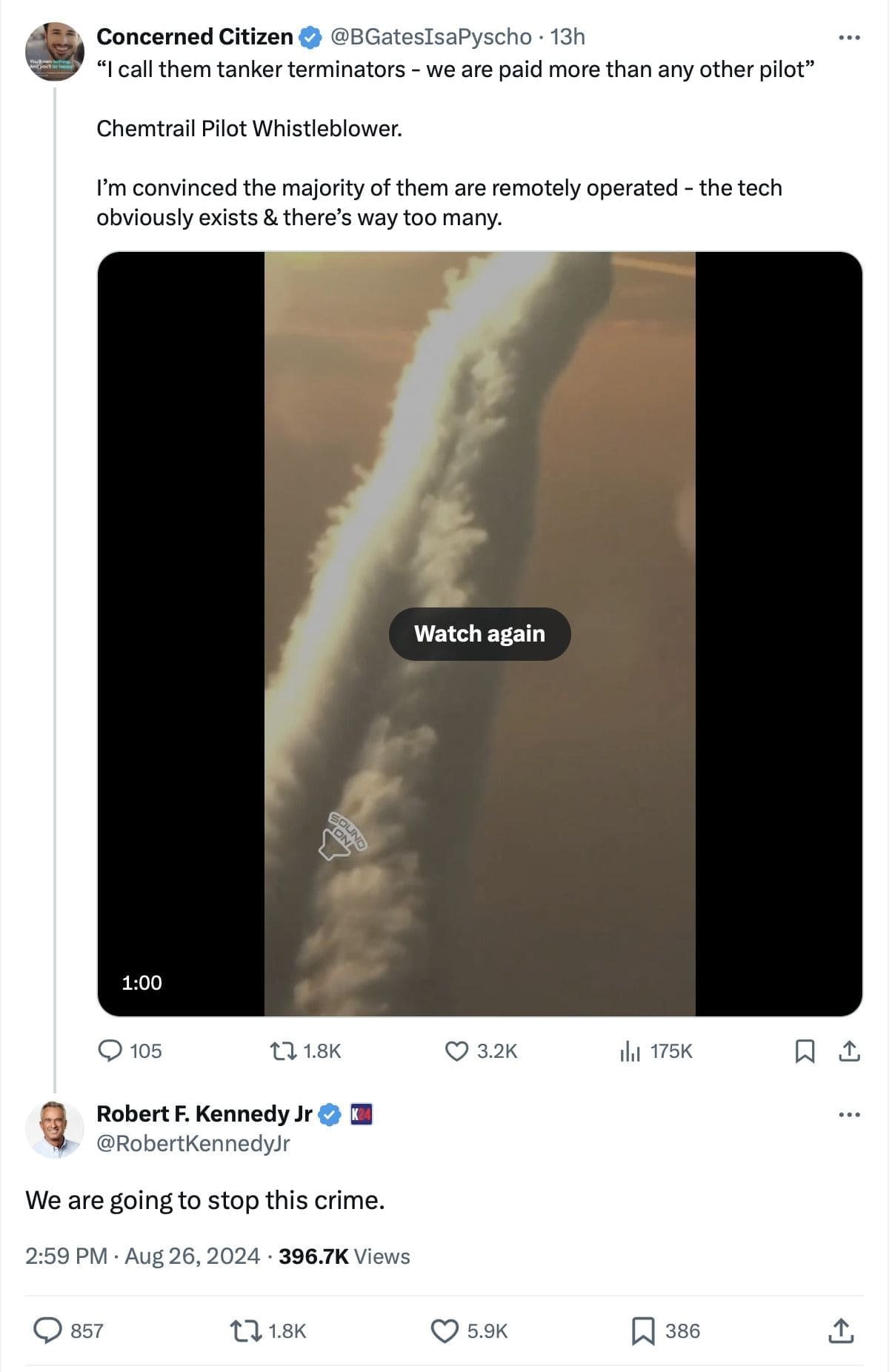892x1372 pixels.
Task: Share the Concerned Citizen post
Action: [850, 1050]
